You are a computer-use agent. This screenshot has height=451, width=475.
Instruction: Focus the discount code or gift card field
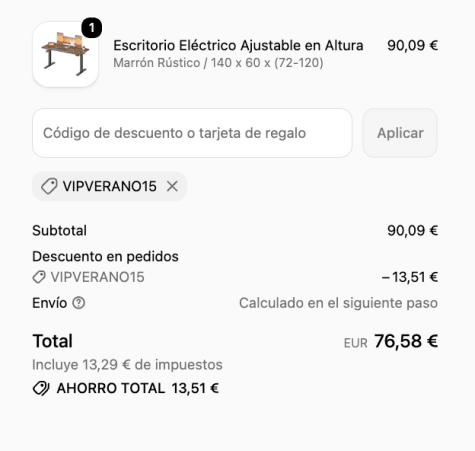pos(192,133)
